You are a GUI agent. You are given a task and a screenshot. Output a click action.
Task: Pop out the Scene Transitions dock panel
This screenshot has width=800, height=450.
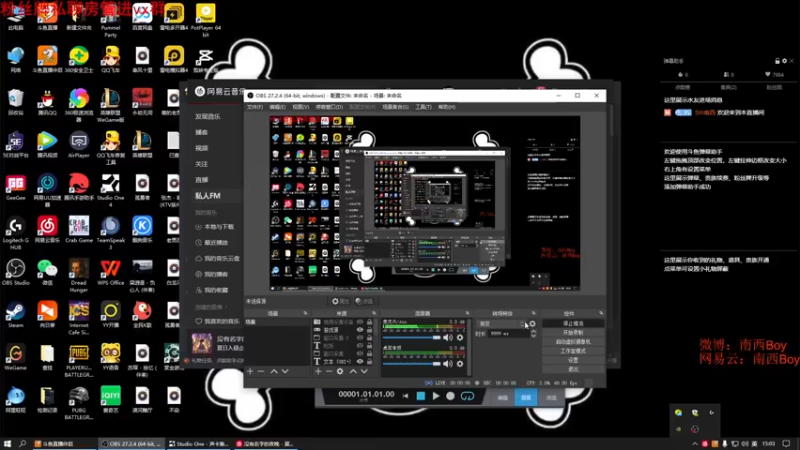[x=534, y=313]
